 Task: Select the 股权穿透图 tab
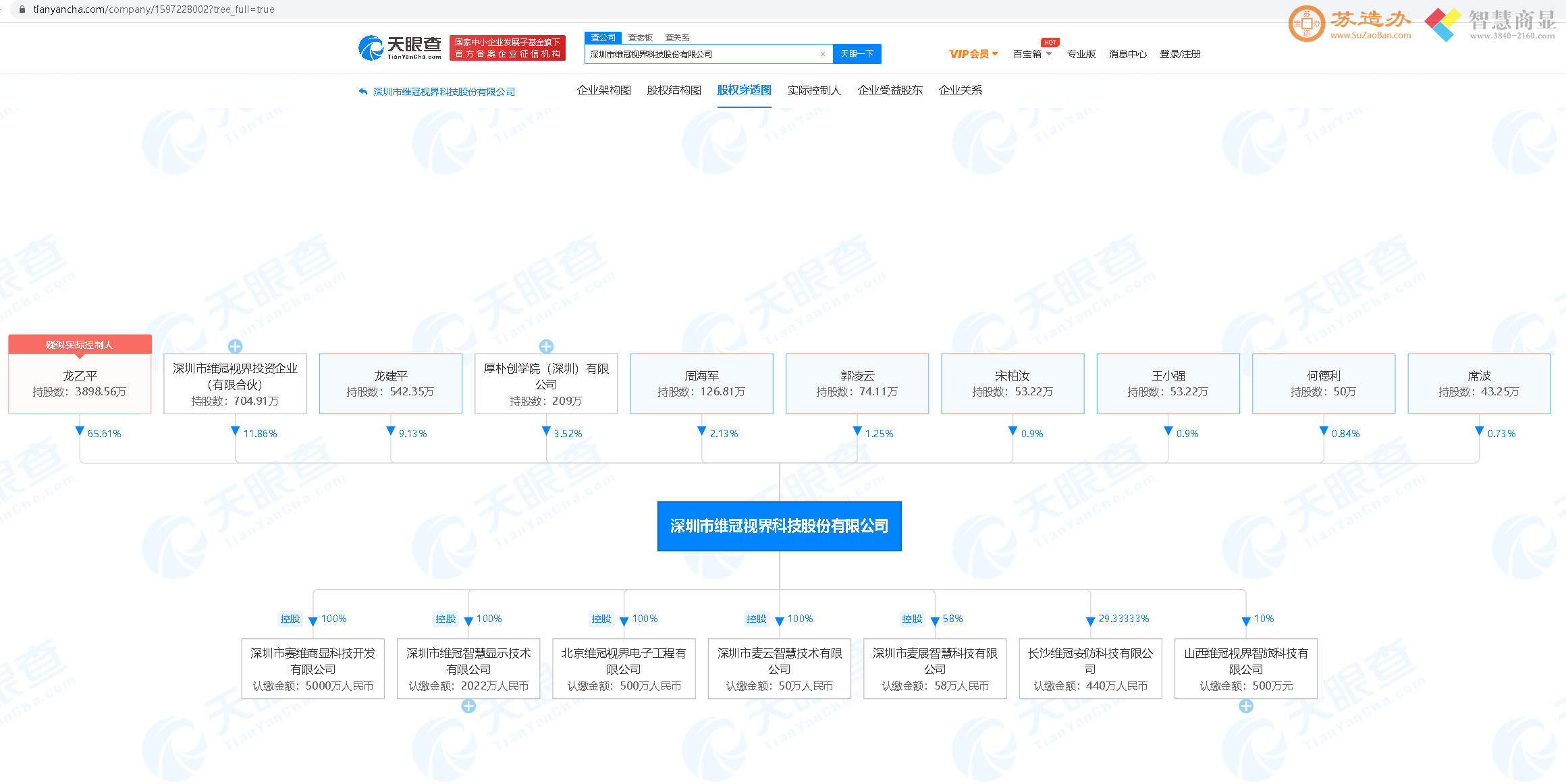744,90
